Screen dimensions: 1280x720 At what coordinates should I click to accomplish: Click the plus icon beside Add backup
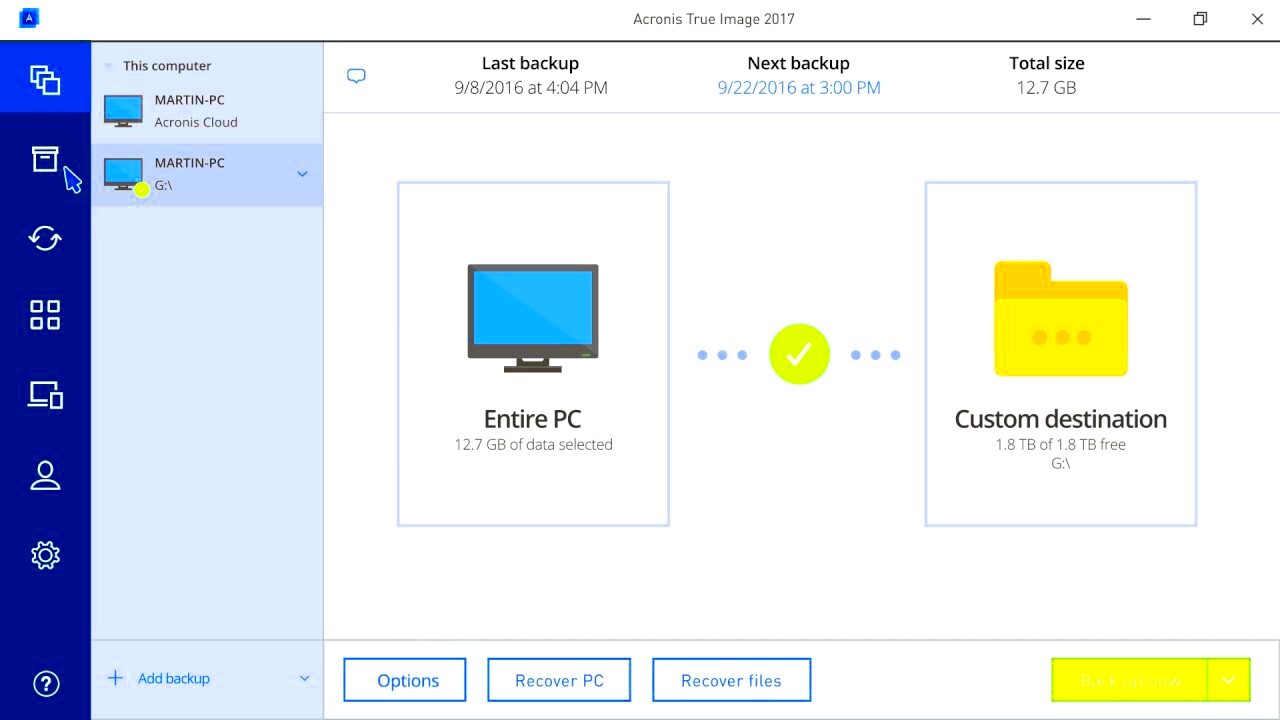(115, 678)
